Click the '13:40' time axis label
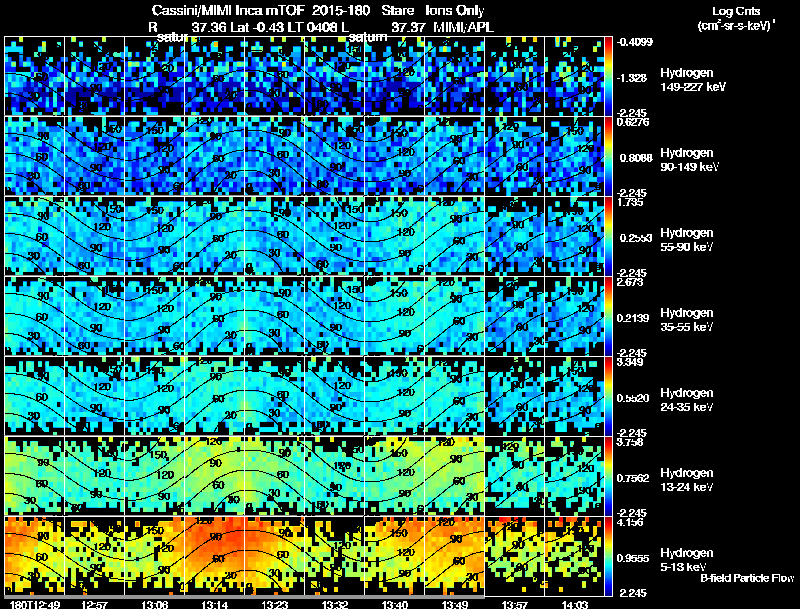 tap(395, 604)
